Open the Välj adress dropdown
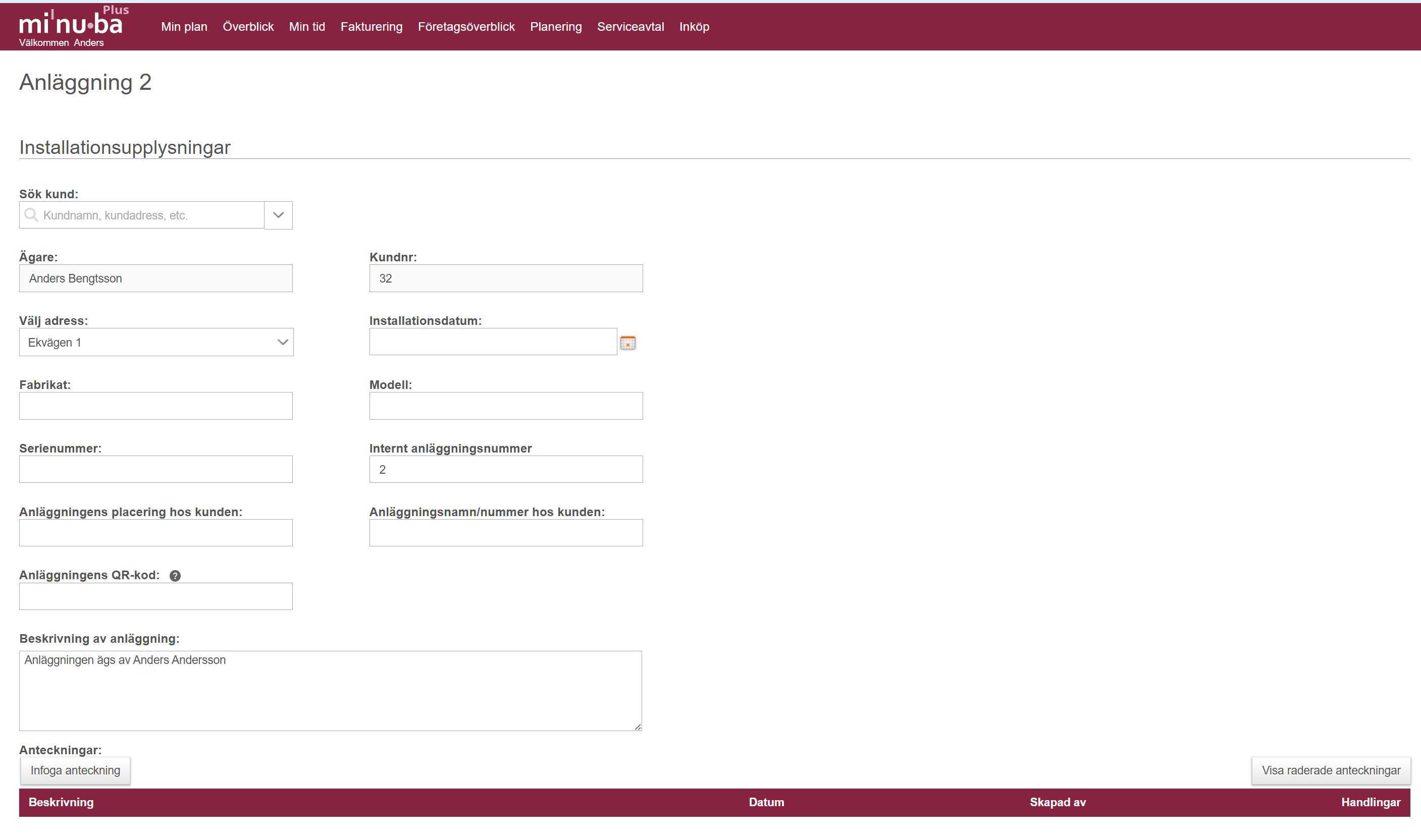 click(x=156, y=343)
